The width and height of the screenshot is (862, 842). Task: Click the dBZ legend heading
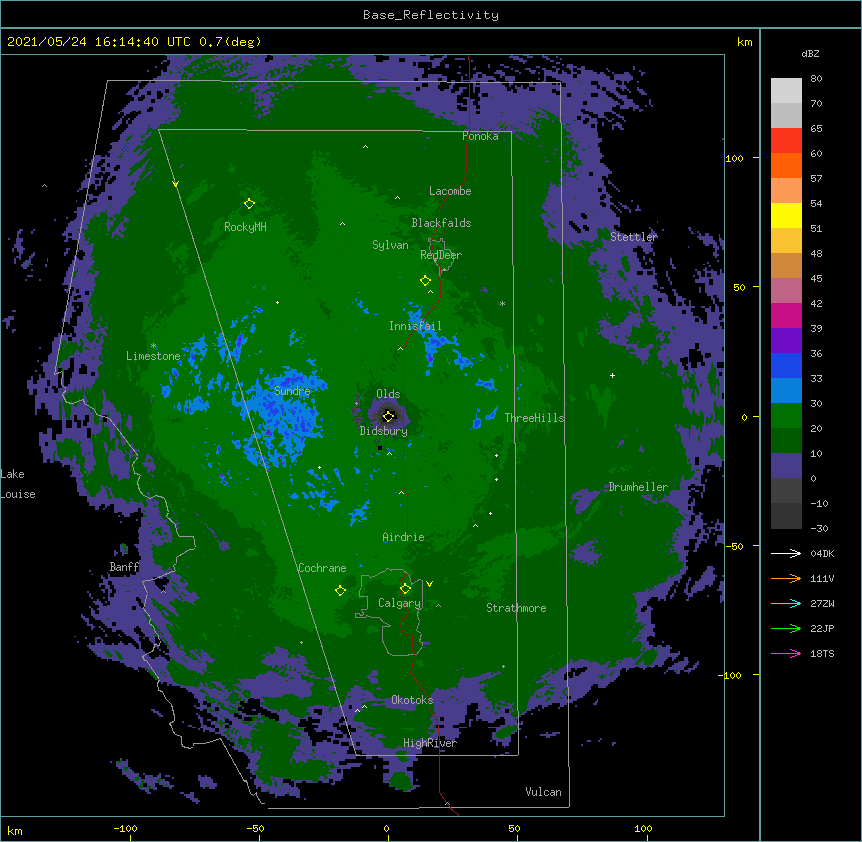pos(810,54)
